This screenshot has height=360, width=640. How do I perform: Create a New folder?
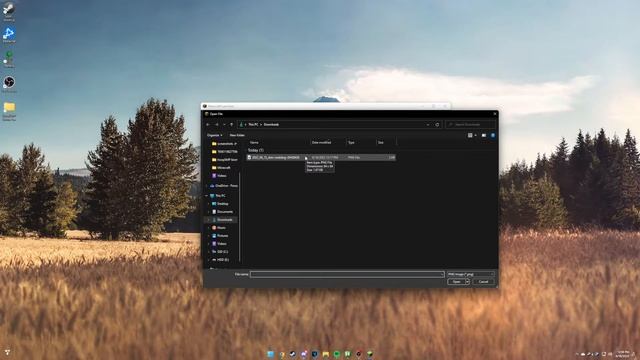237,135
